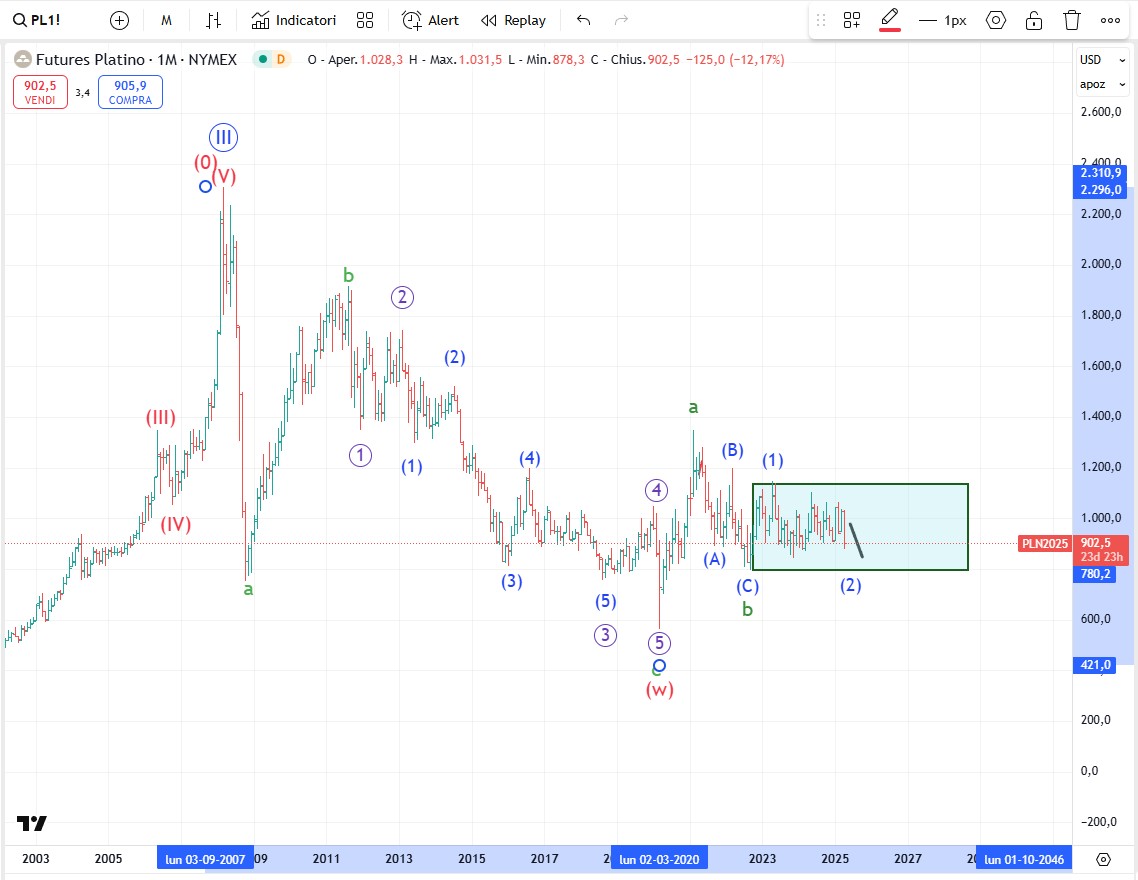This screenshot has height=880, width=1138.
Task: Start bar Replay mode
Action: tap(514, 20)
